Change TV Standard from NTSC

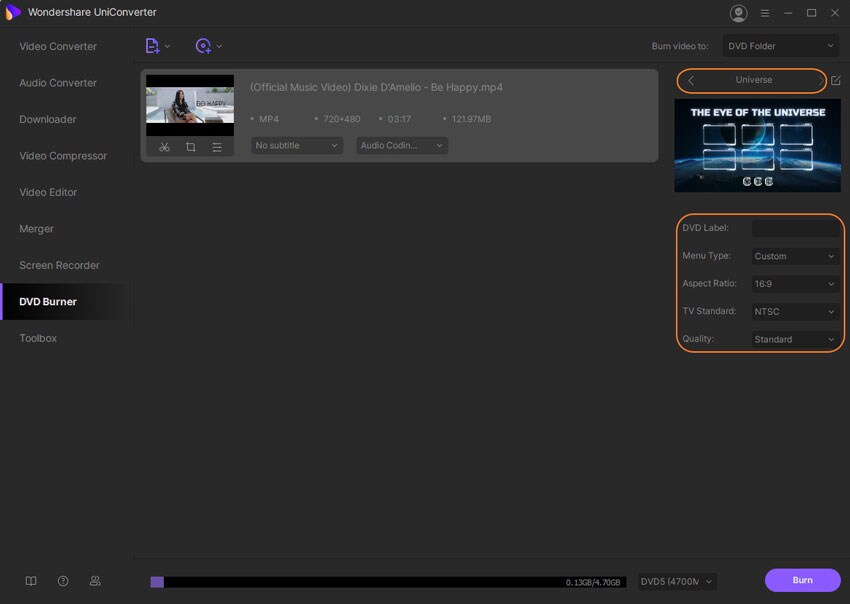[x=795, y=311]
